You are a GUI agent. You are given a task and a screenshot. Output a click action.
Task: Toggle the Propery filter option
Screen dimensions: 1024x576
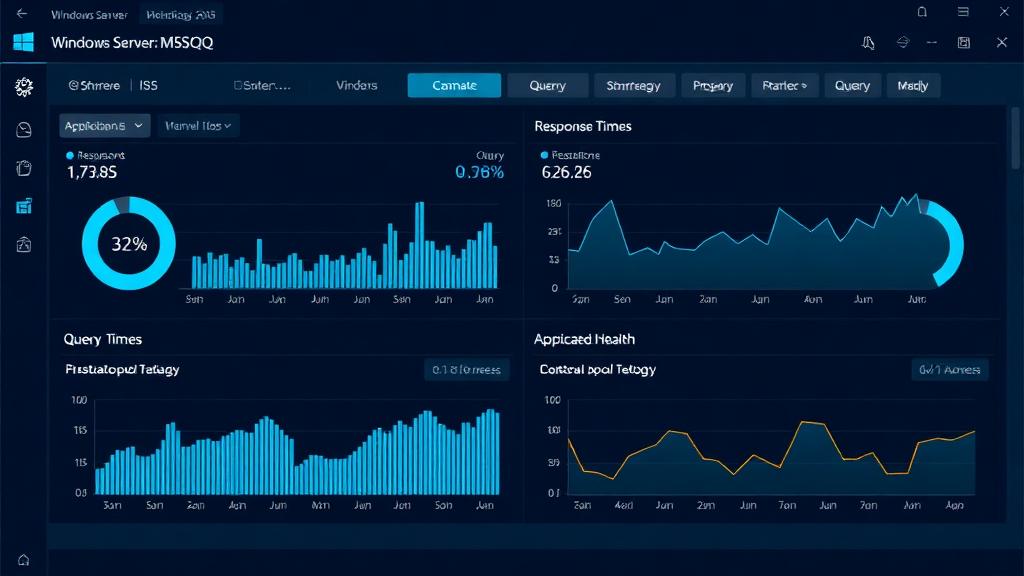coord(712,86)
